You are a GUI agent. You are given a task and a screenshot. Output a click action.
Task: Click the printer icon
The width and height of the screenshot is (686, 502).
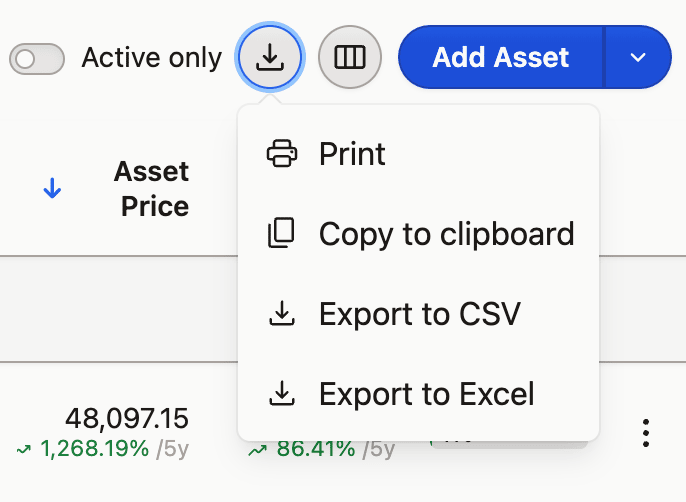[x=282, y=154]
